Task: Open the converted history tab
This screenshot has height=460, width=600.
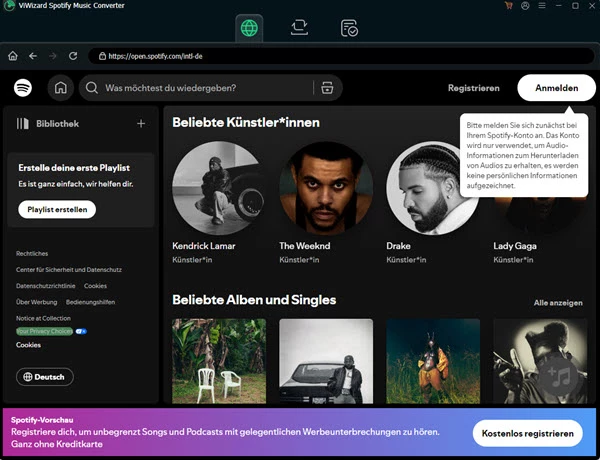Action: pos(349,28)
